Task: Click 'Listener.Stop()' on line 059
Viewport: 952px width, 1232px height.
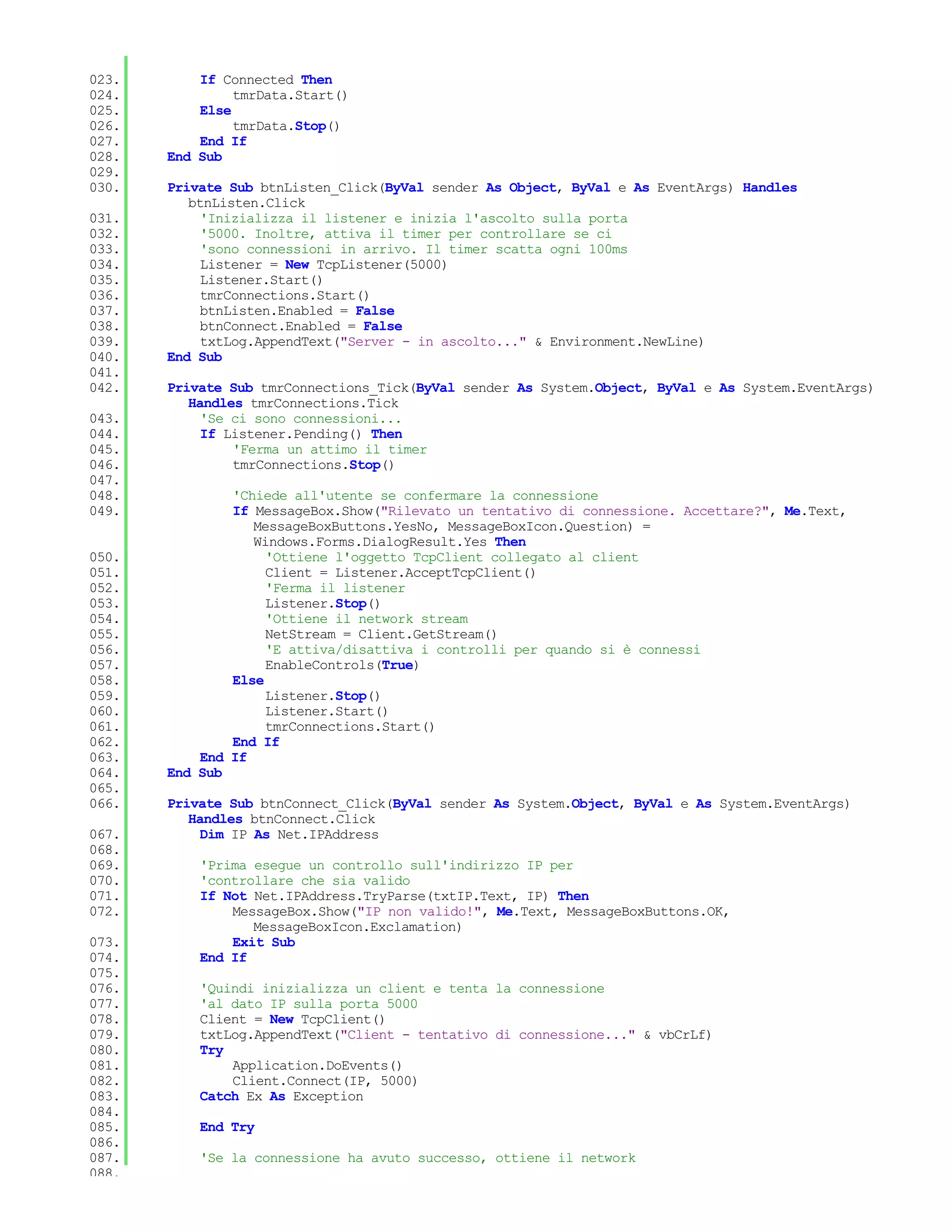Action: tap(323, 696)
